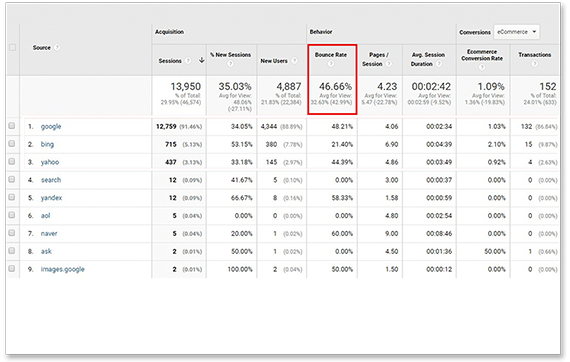Screen dimensions: 570x362
Task: Click images.google's % new sessions 100.00%
Action: point(240,269)
